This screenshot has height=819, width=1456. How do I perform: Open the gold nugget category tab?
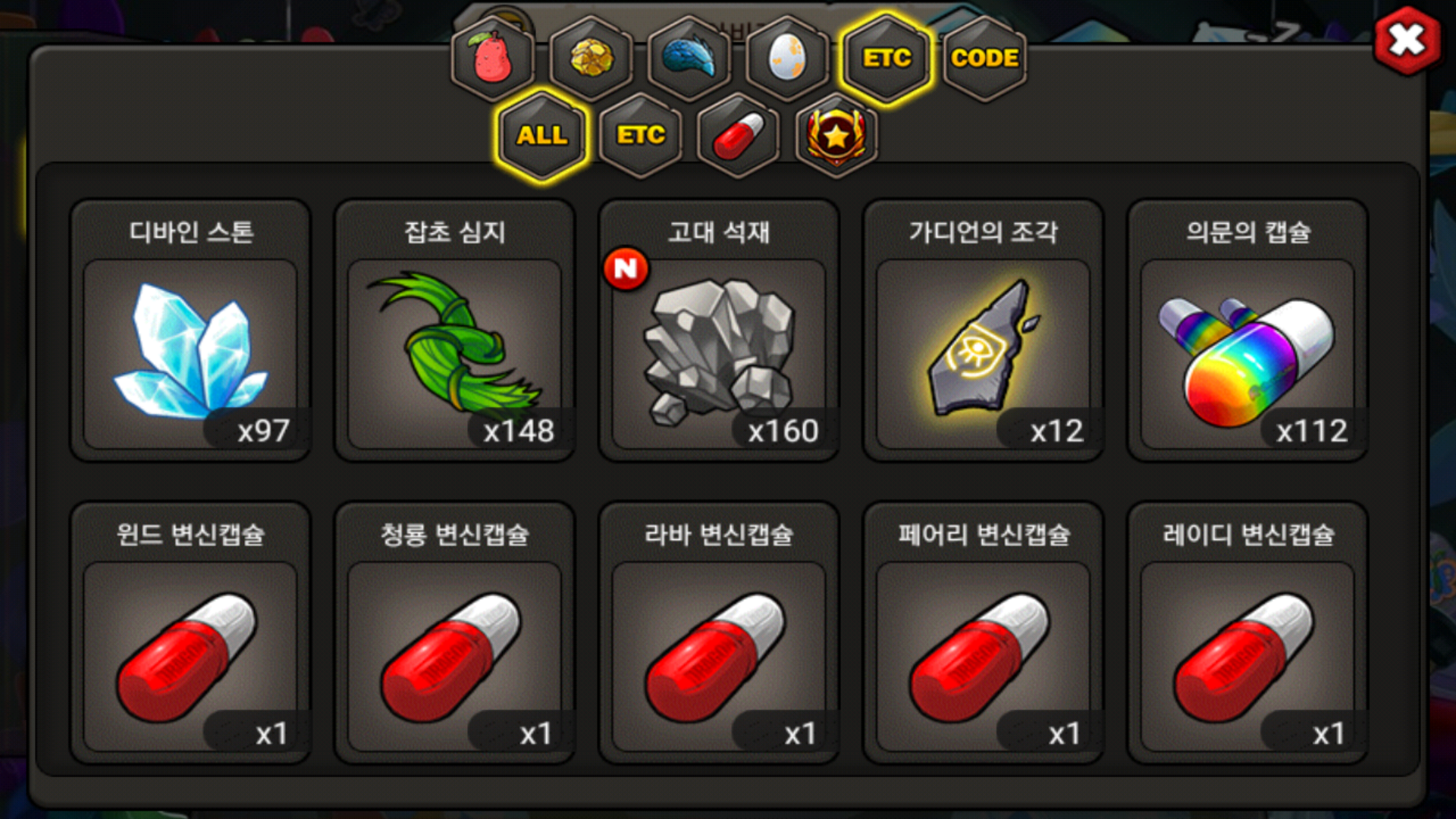click(x=591, y=58)
